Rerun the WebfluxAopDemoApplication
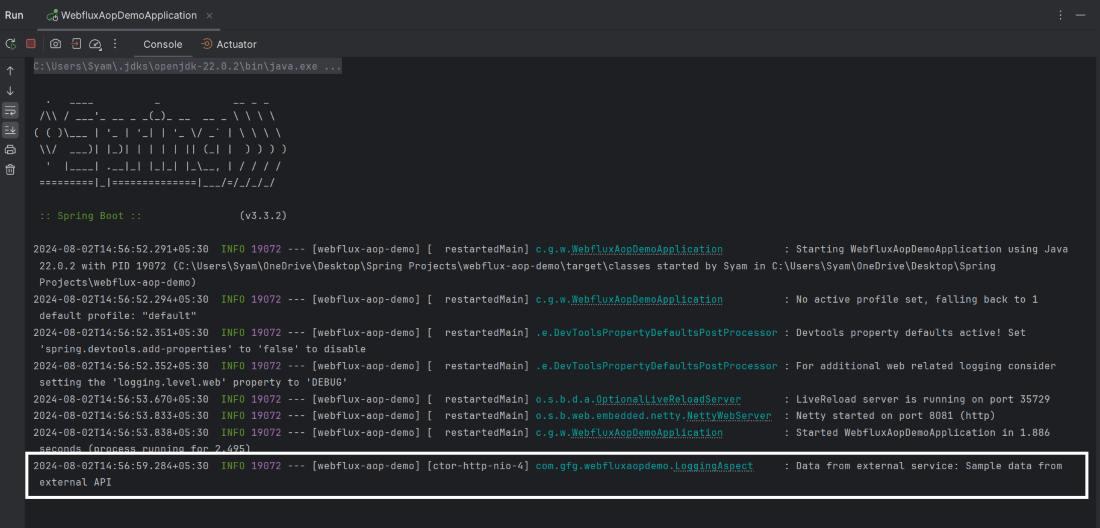 coord(11,44)
